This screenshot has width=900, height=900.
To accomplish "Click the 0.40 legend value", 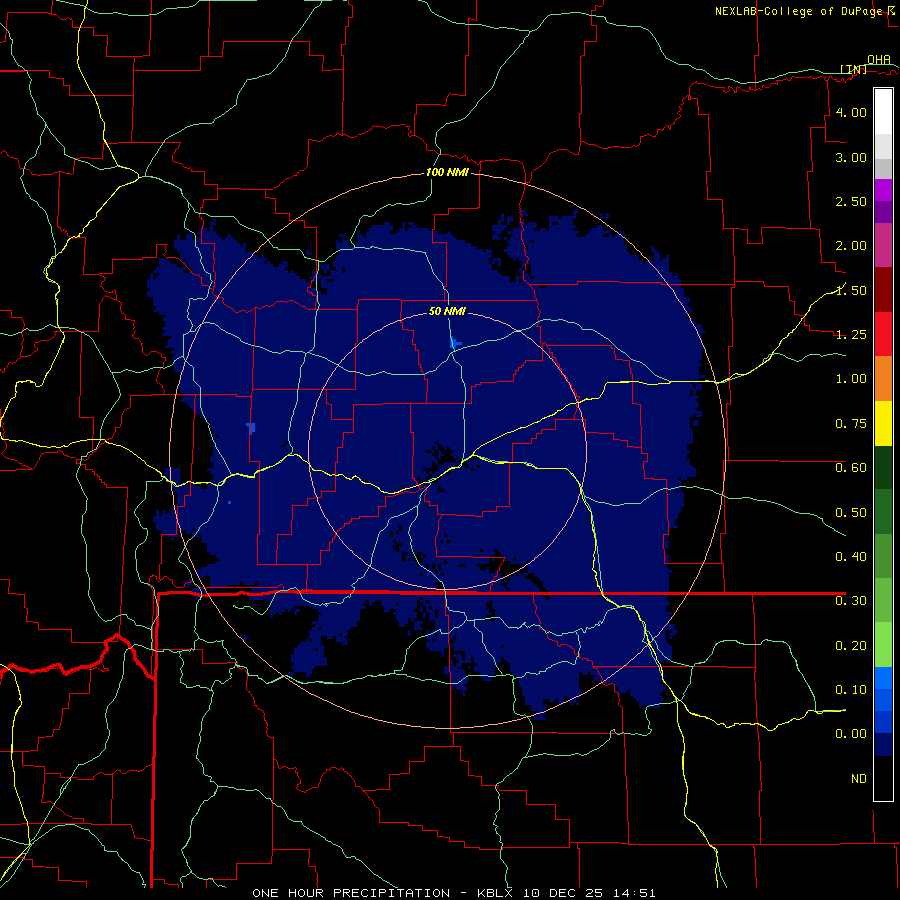I will click(x=851, y=557).
